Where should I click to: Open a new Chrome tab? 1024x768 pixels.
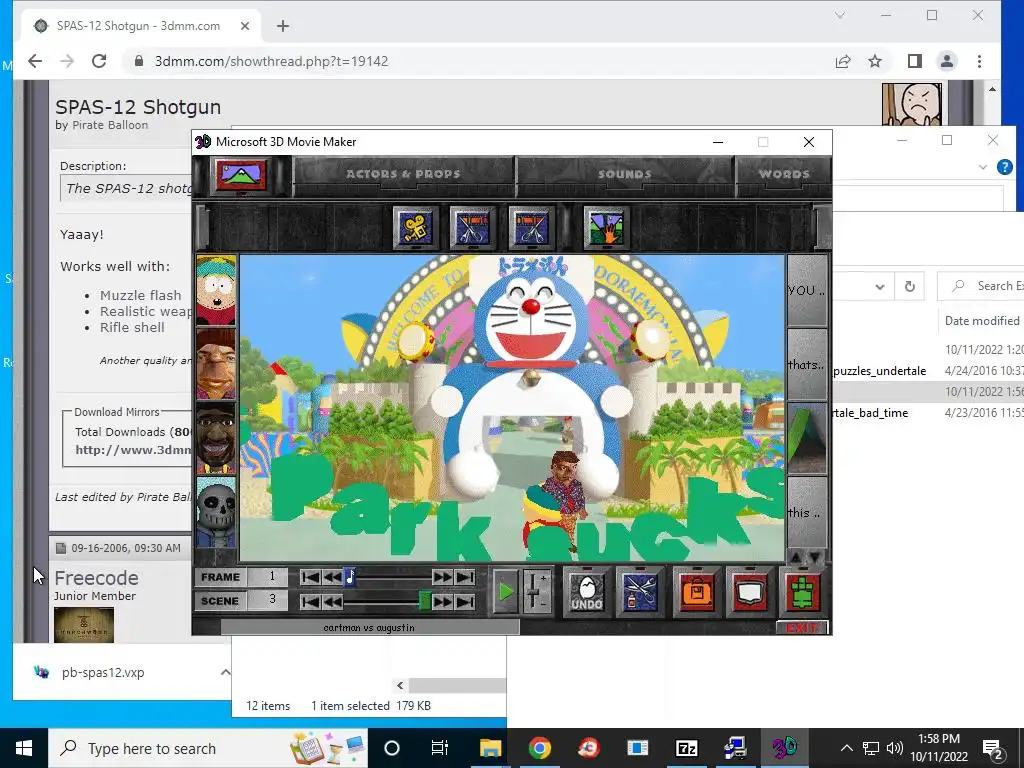point(283,26)
